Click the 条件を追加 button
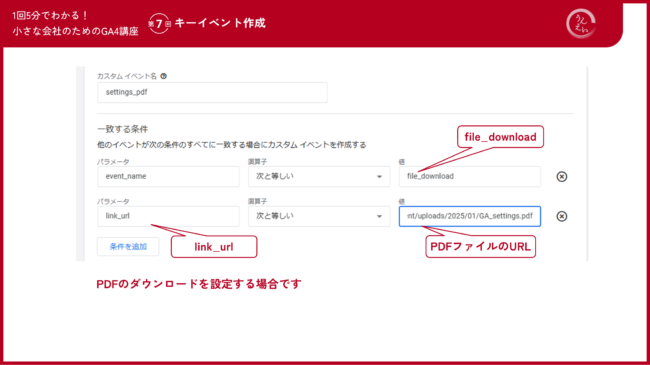Viewport: 650px width, 365px height. pyautogui.click(x=128, y=247)
